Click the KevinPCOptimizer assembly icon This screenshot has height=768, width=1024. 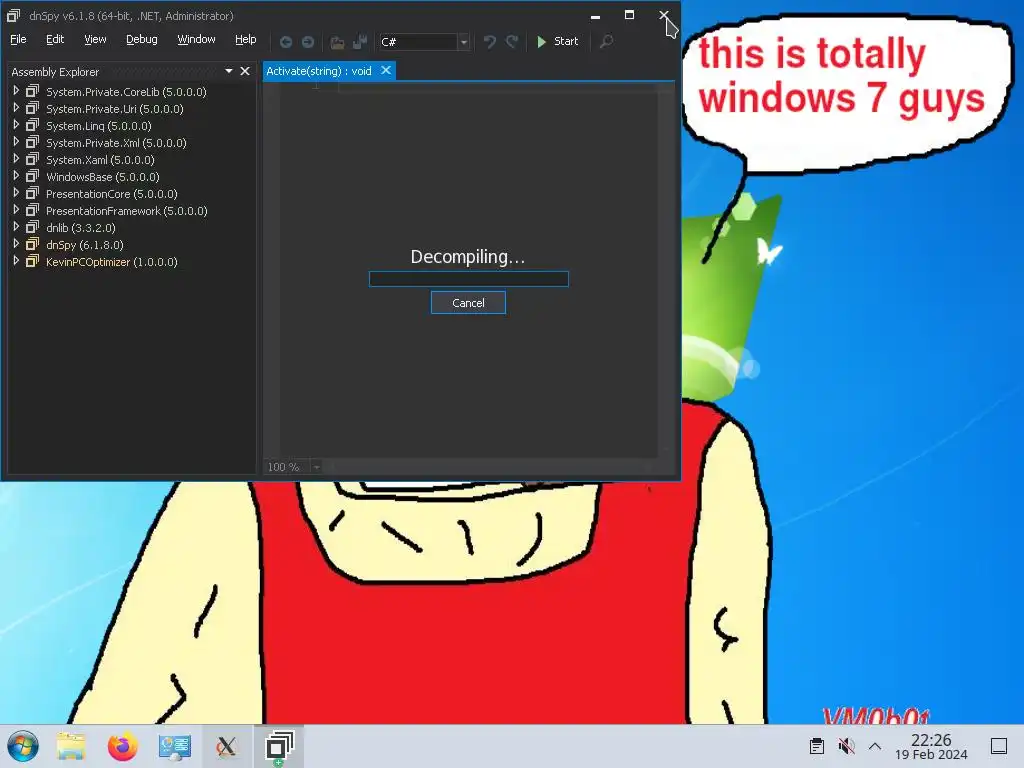point(32,261)
